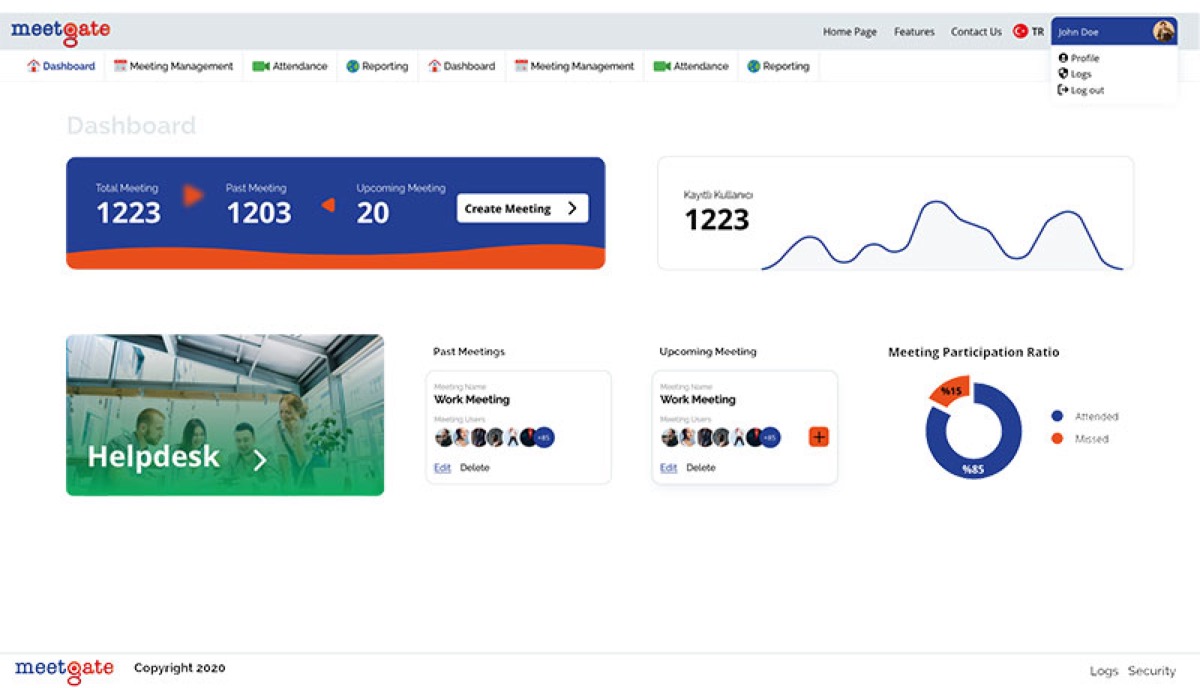Open the John Doe avatar picture
Screen dimensions: 1200x688
click(1163, 31)
